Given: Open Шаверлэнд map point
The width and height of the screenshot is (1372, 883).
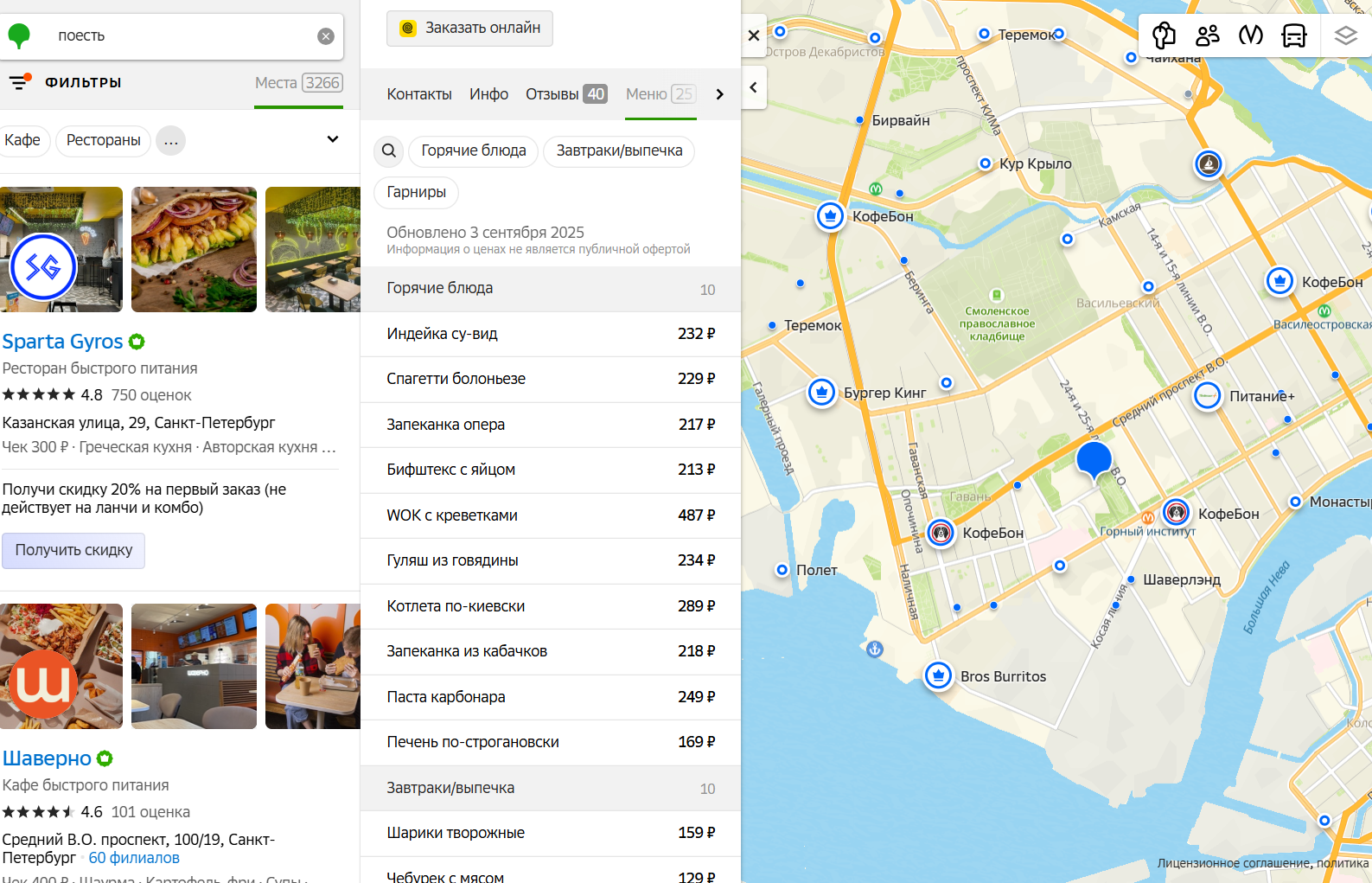Looking at the screenshot, I should [x=1131, y=579].
